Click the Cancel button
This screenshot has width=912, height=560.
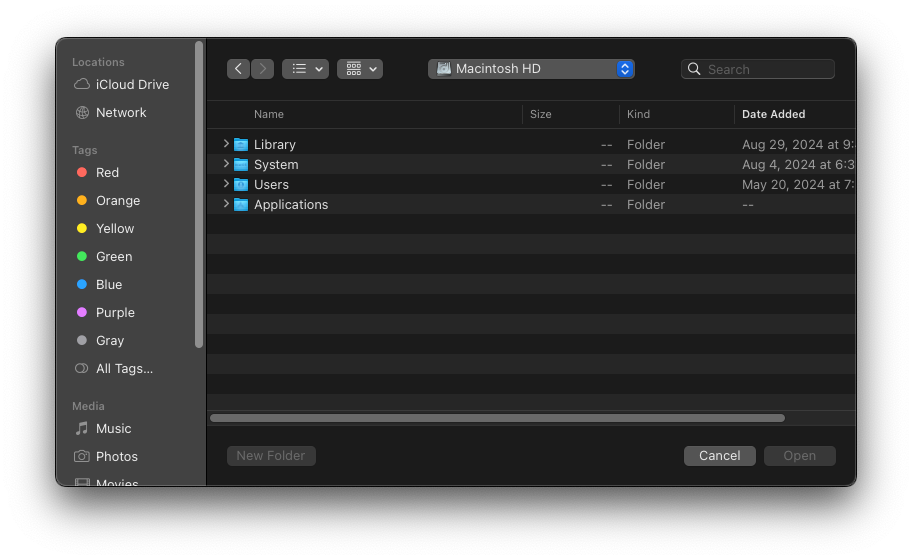[x=719, y=456]
